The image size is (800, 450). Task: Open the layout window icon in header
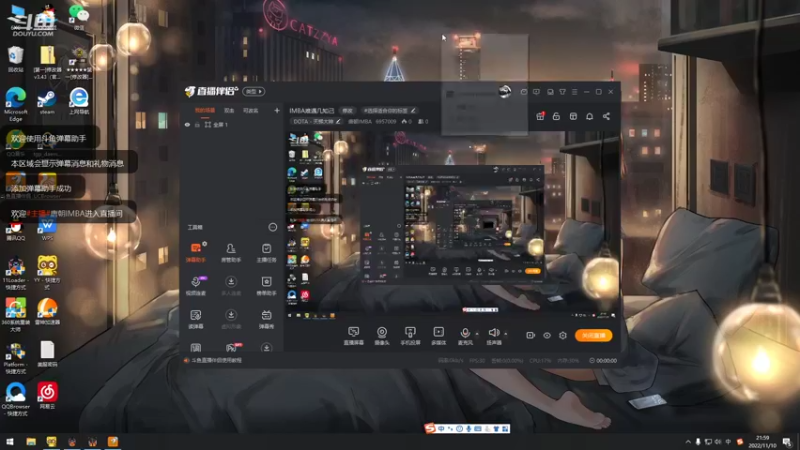[573, 116]
